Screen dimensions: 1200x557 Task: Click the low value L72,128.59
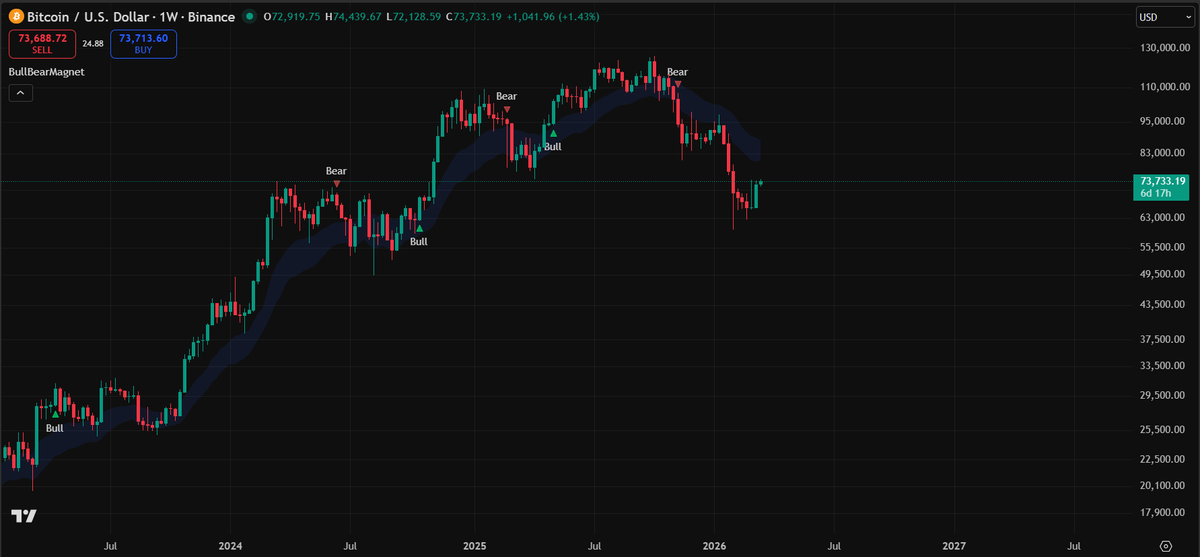(414, 16)
